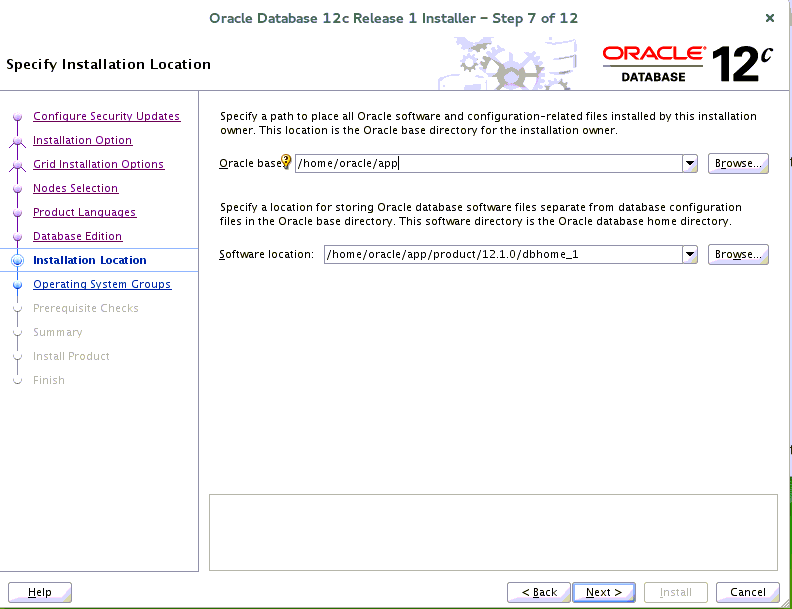Go Back to previous step

[538, 592]
